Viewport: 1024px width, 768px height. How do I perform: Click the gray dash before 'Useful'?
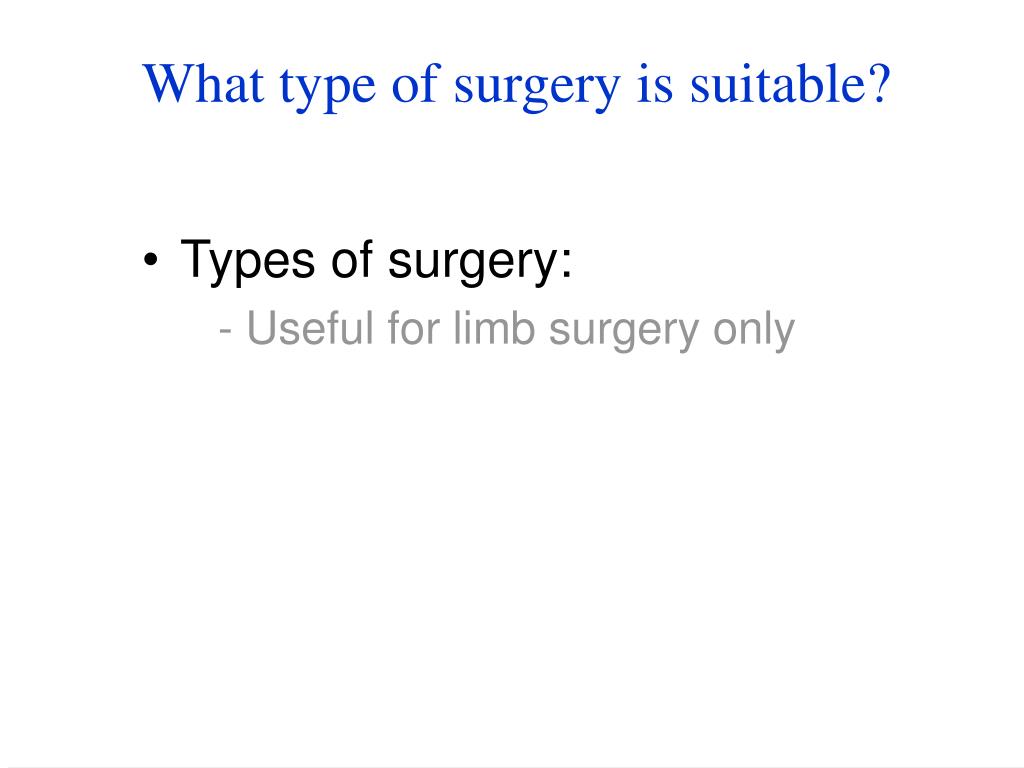pyautogui.click(x=225, y=332)
